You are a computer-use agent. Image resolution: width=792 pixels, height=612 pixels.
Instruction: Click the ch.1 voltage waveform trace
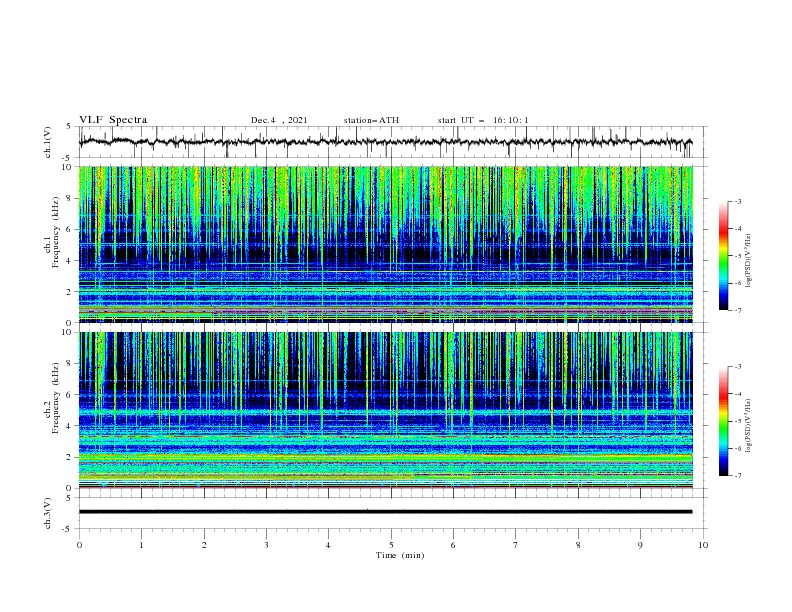point(385,142)
